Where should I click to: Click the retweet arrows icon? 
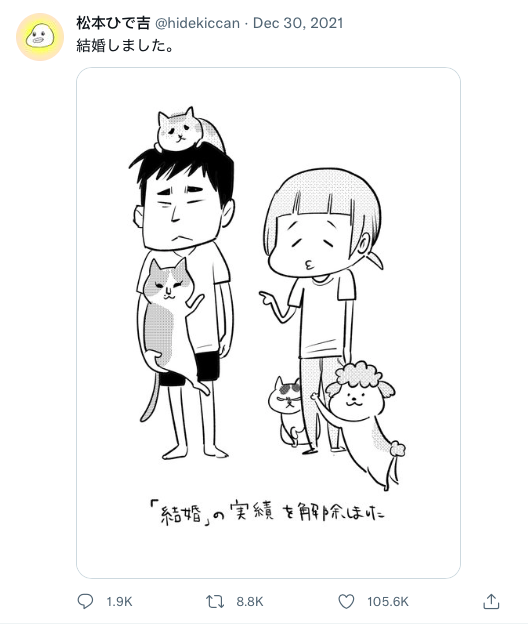215,601
